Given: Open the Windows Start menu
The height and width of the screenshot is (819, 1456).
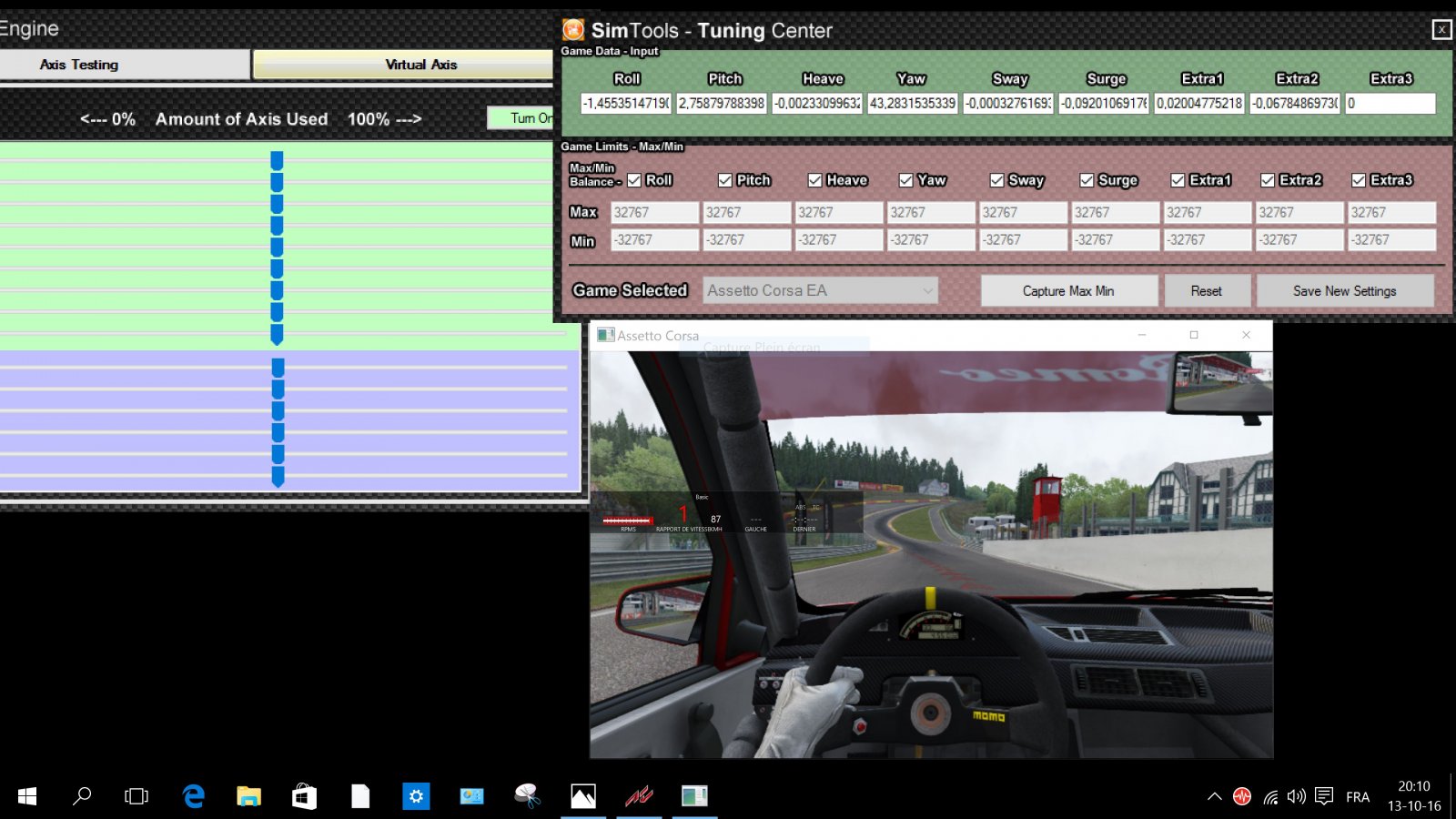Looking at the screenshot, I should click(x=27, y=796).
